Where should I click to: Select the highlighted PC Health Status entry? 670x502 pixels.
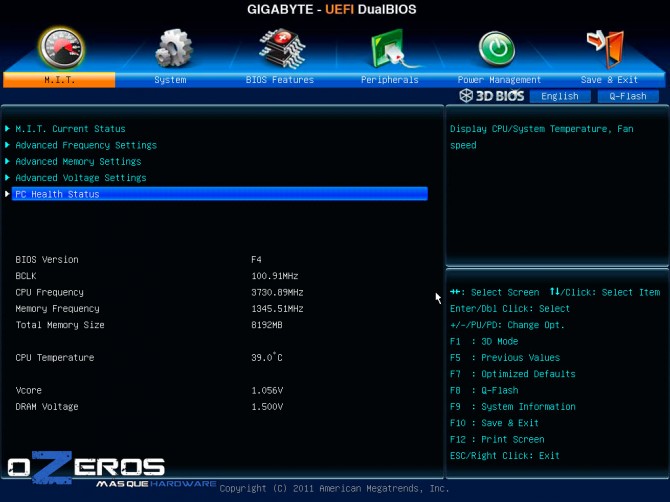(x=220, y=194)
